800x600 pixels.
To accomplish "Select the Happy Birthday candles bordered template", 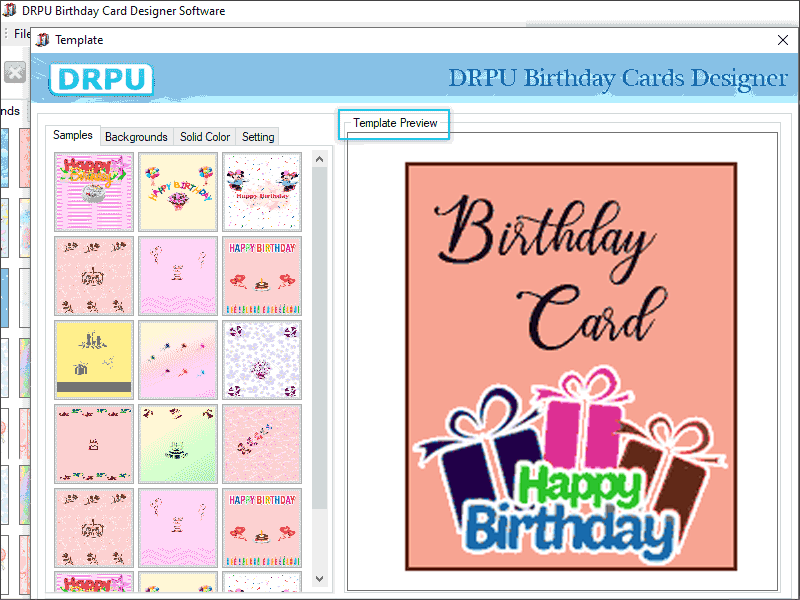I will (261, 276).
